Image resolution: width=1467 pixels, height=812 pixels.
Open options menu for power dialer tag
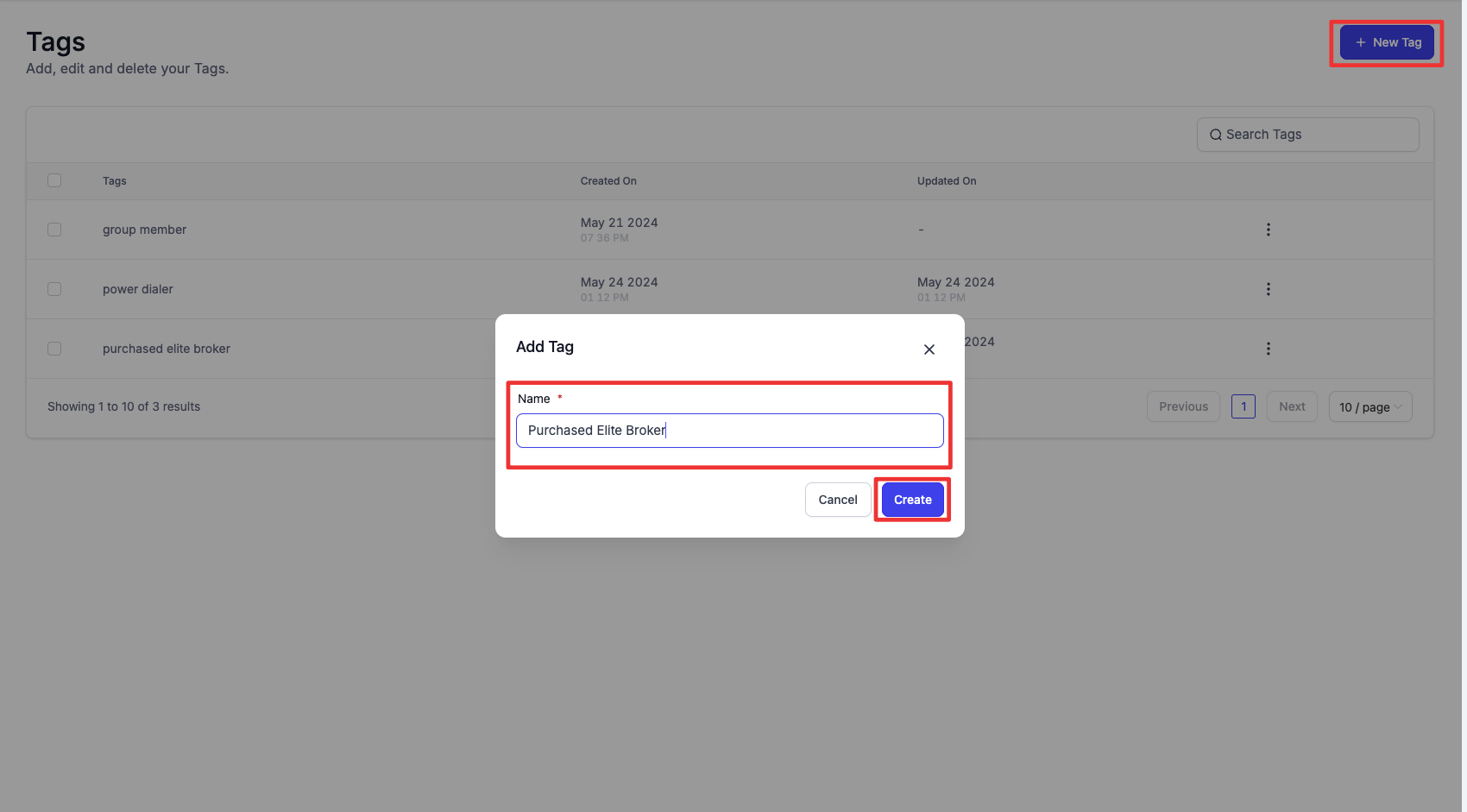(1268, 289)
